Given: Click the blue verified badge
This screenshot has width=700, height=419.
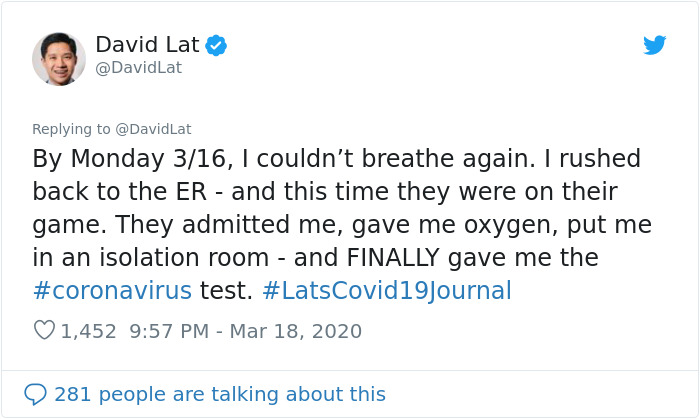Looking at the screenshot, I should [x=215, y=45].
